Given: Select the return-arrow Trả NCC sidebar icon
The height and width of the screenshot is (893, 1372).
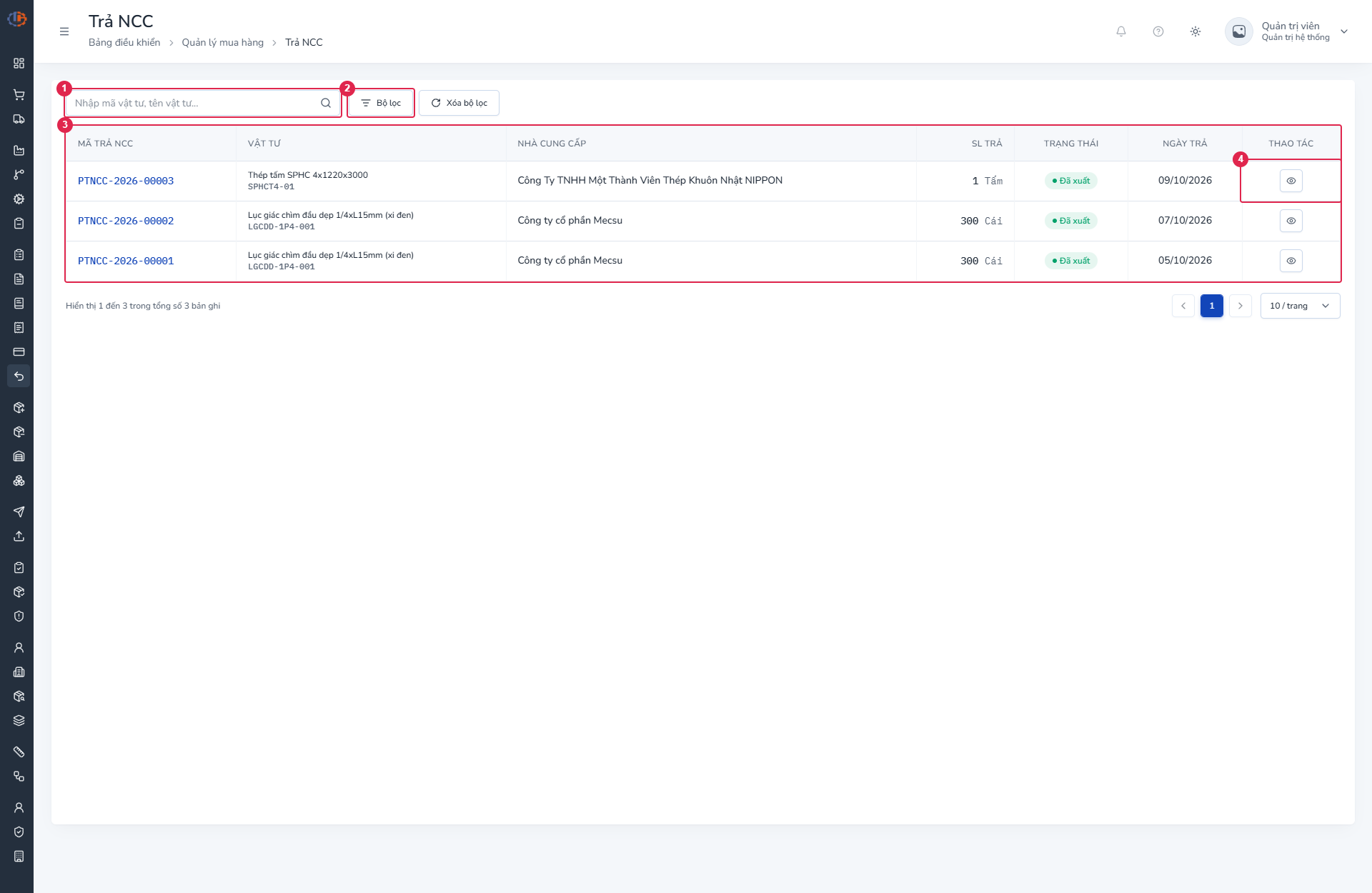Looking at the screenshot, I should click(x=19, y=376).
